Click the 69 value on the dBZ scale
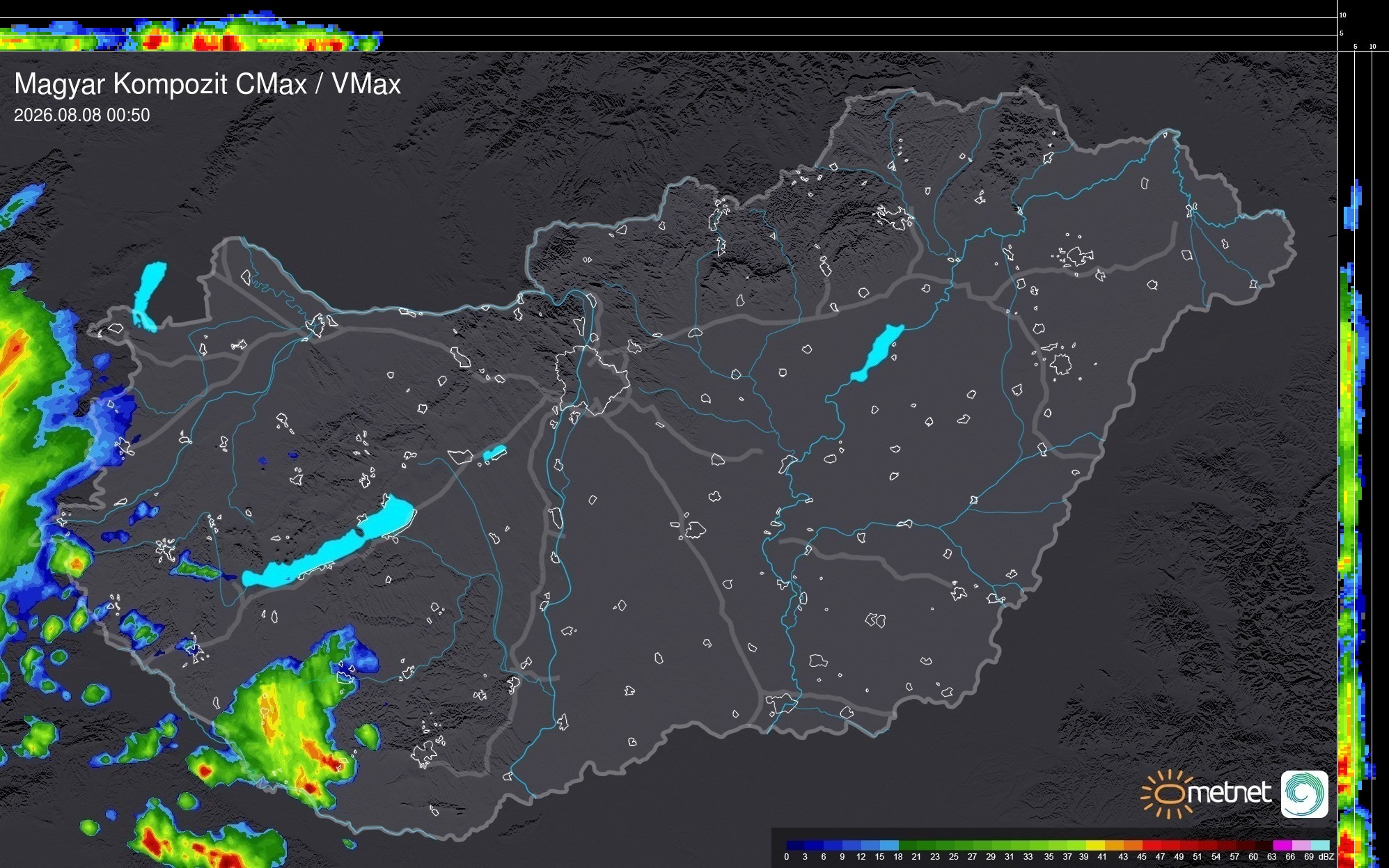This screenshot has width=1389, height=868. pos(1309,857)
